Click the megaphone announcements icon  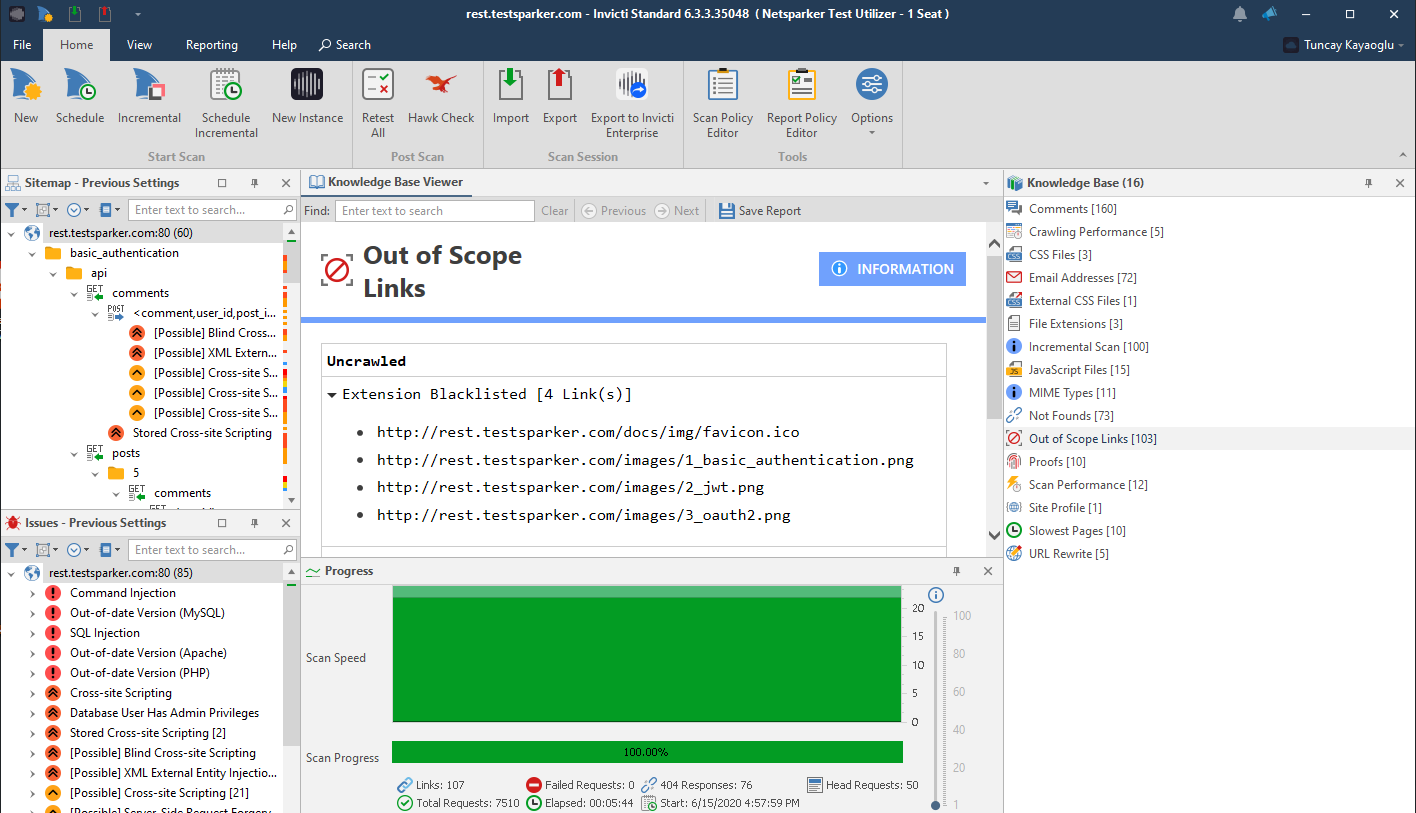1270,14
